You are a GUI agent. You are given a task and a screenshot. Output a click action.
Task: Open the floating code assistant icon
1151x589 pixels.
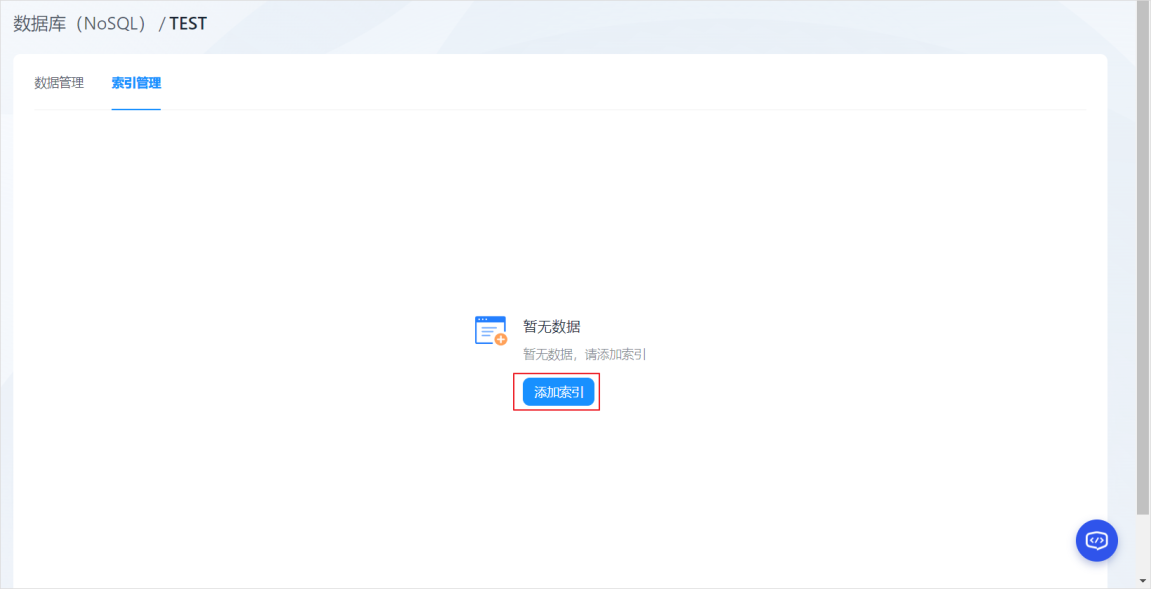pos(1097,541)
